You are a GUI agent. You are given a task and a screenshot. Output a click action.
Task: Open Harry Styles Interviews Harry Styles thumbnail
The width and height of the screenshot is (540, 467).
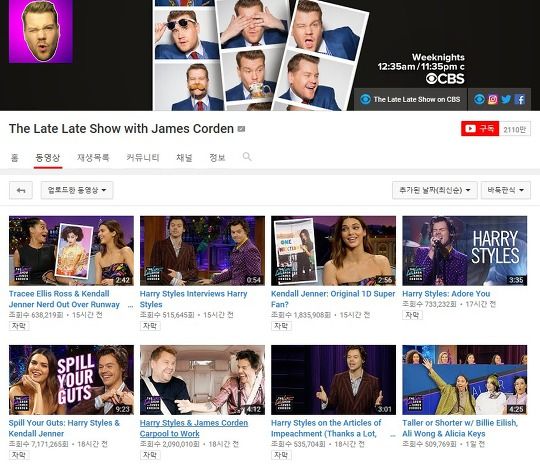[x=202, y=251]
